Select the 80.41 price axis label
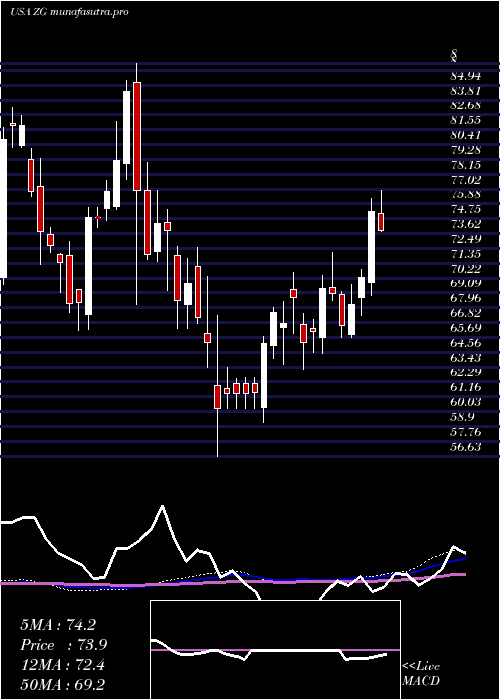The height and width of the screenshot is (700, 500). 466,135
